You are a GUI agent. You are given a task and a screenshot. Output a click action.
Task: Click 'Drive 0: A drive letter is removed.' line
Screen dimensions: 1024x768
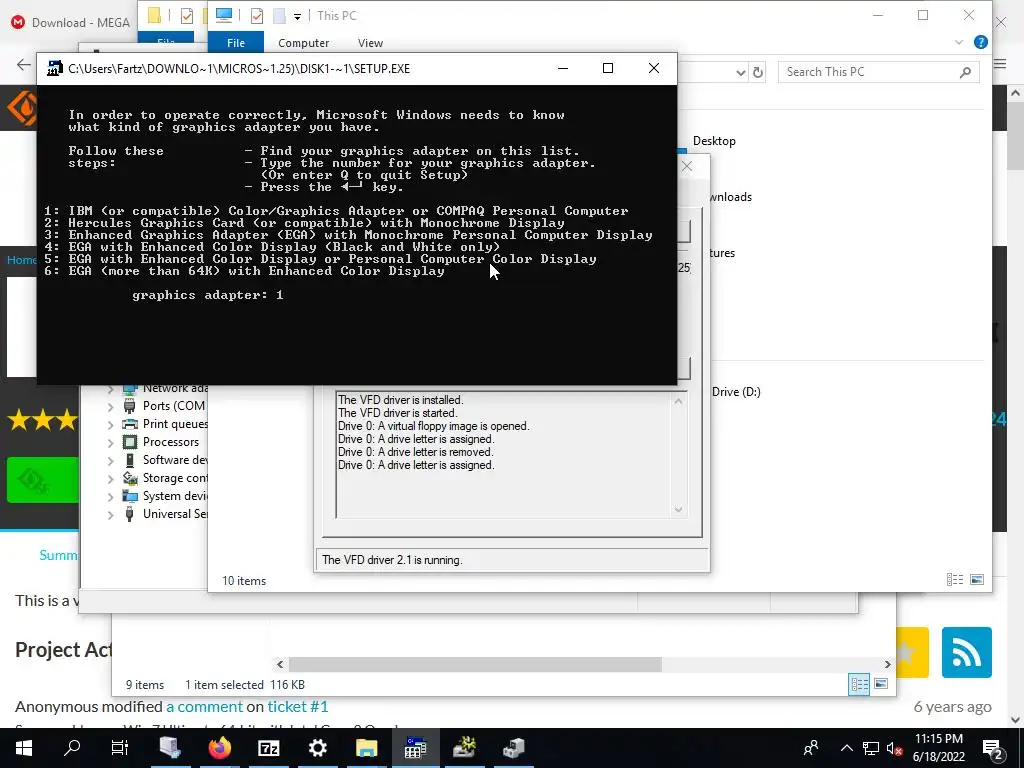click(415, 452)
